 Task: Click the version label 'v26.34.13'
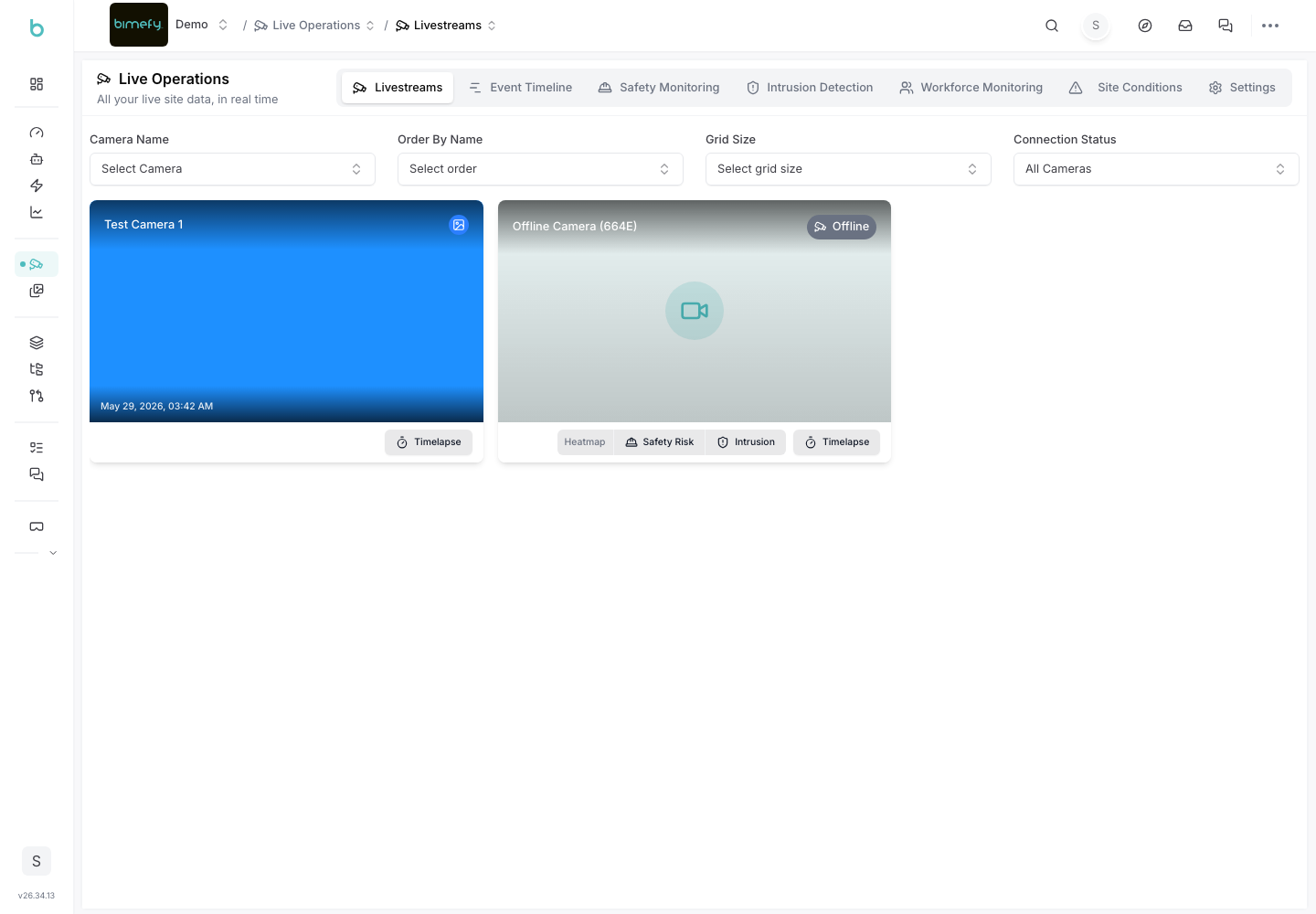37,896
